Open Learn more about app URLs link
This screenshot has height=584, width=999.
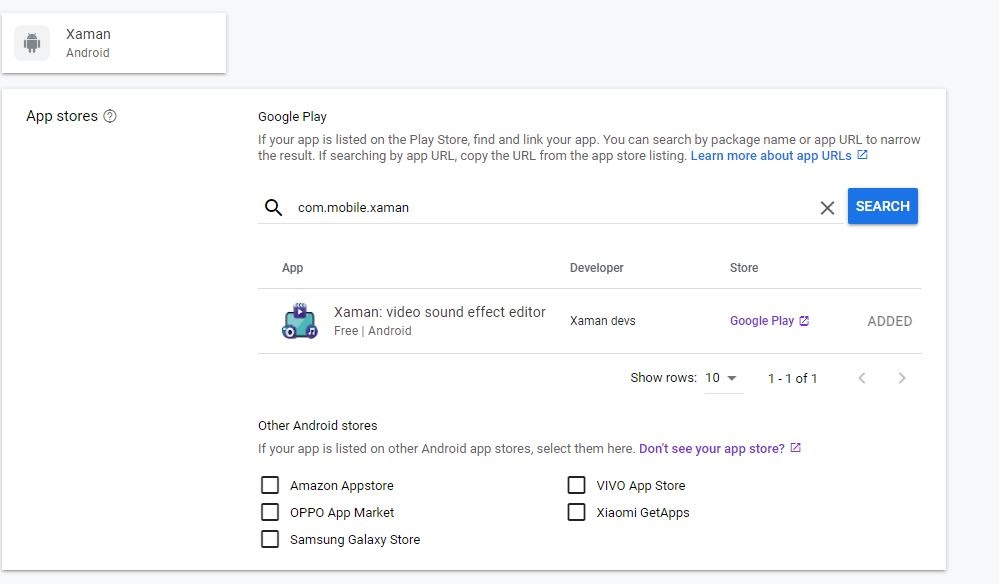(771, 156)
